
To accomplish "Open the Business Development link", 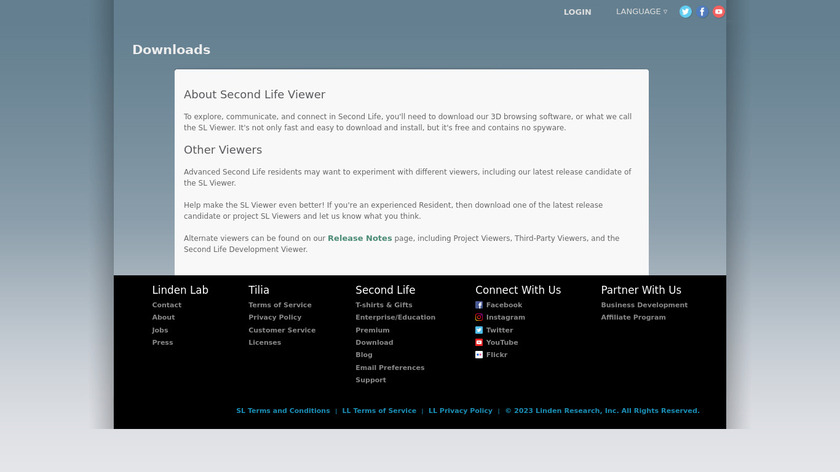I will [x=644, y=305].
